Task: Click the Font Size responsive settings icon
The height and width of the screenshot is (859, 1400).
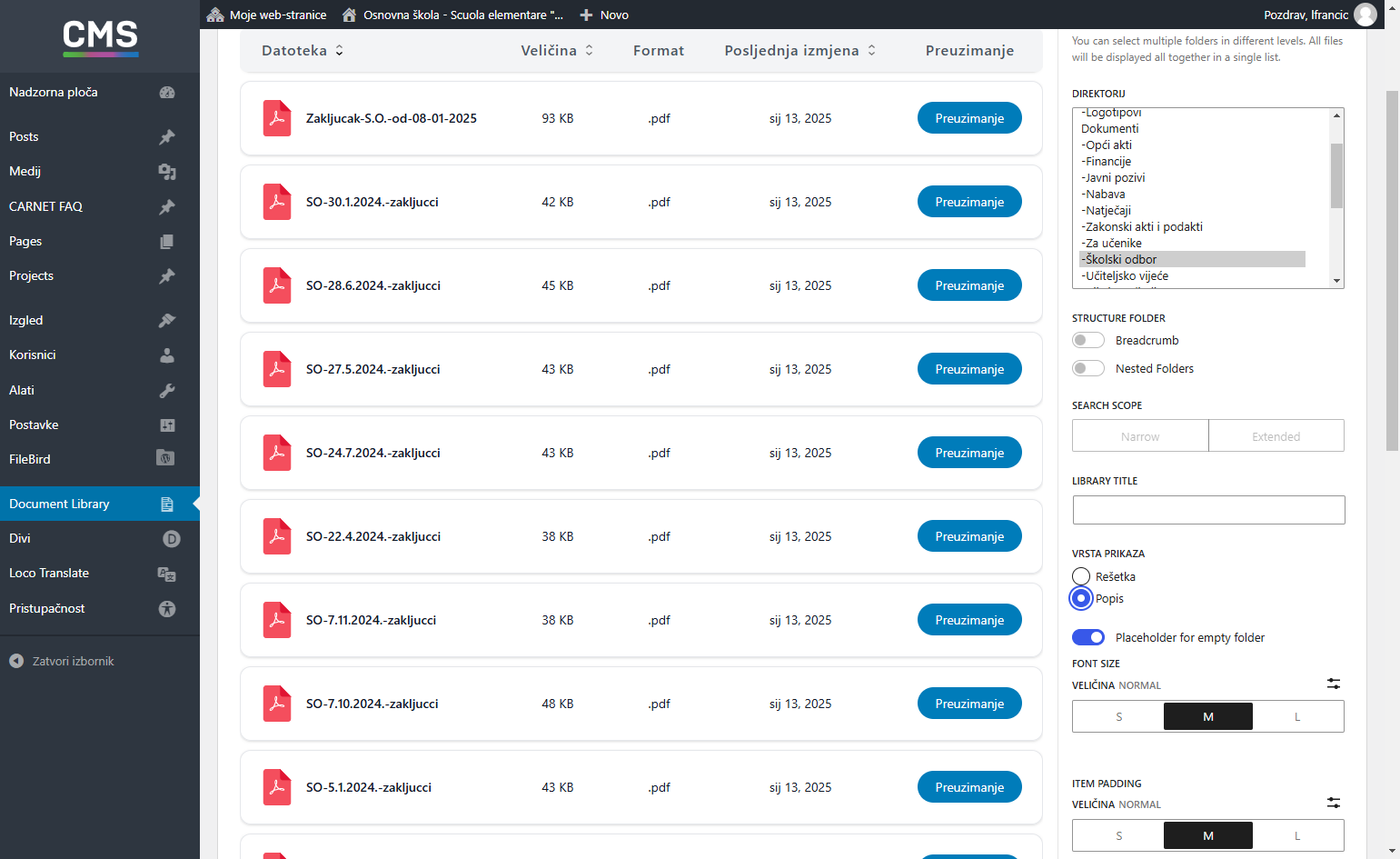Action: point(1334,684)
